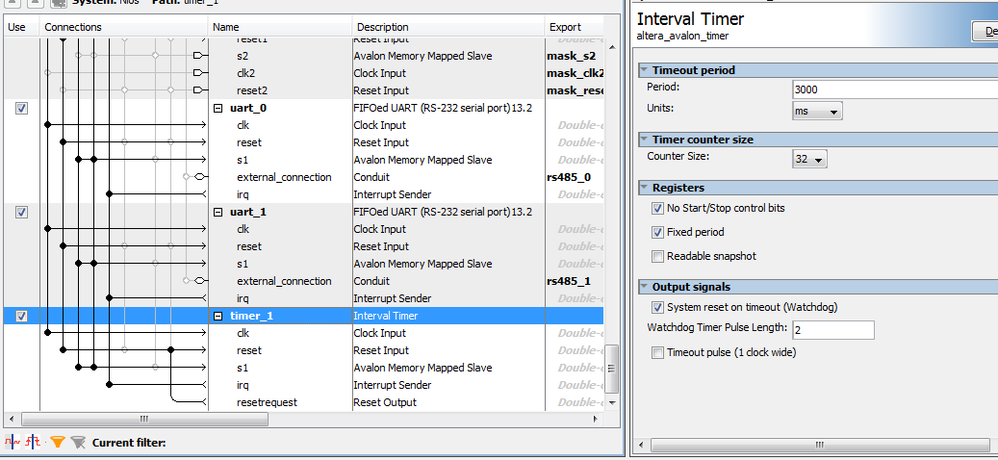Image resolution: width=998 pixels, height=460 pixels.
Task: Collapse the timer_1 component tree
Action: 218,316
